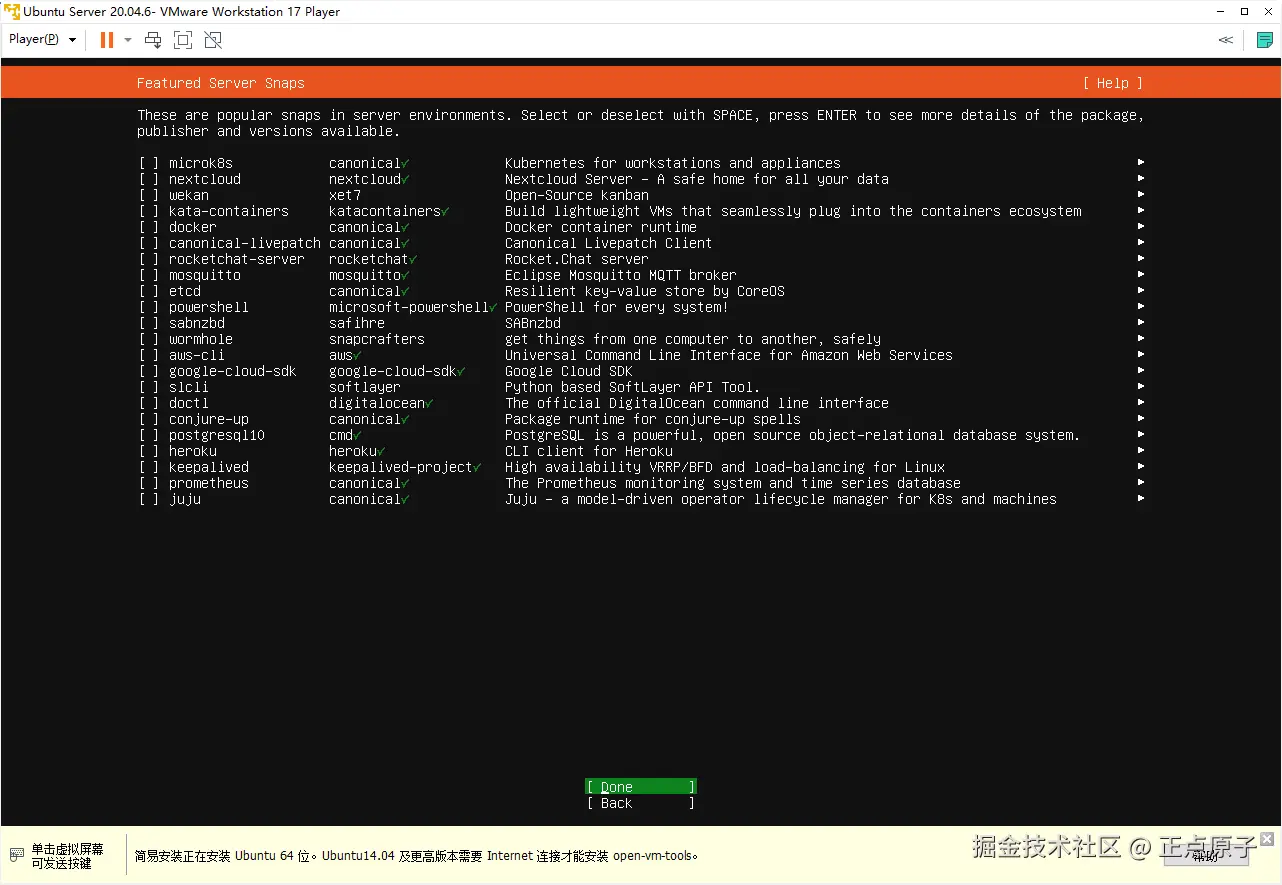Viewport: 1282px width, 885px height.
Task: Click the sabnzbd snap name
Action: tap(196, 323)
